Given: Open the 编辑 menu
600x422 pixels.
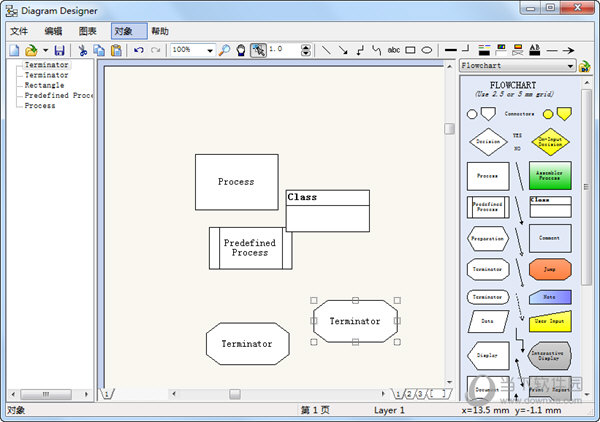Looking at the screenshot, I should click(53, 31).
